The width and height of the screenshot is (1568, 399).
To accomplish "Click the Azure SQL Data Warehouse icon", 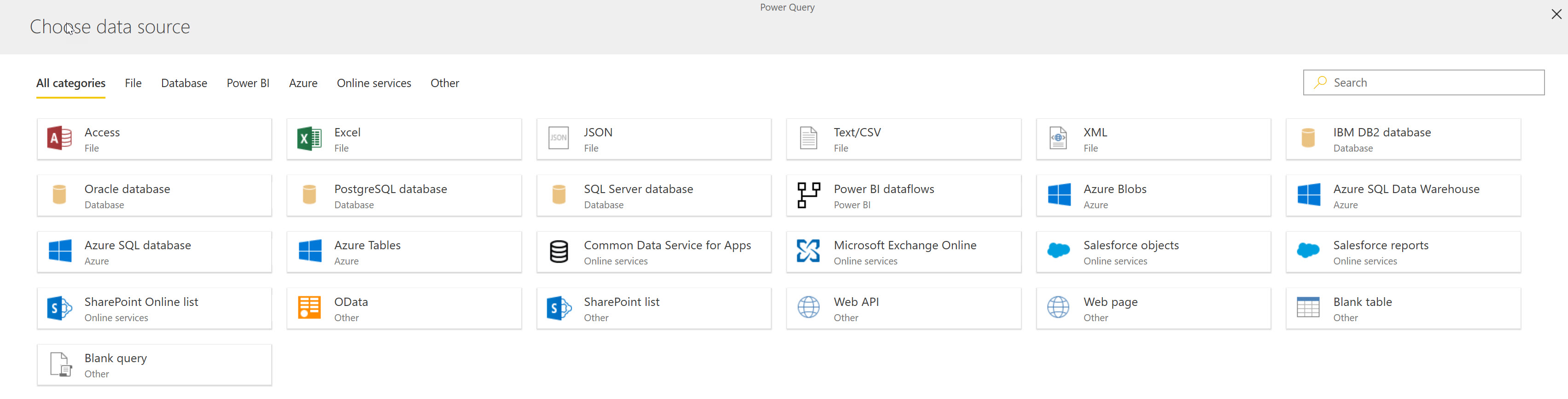I will pos(1309,195).
